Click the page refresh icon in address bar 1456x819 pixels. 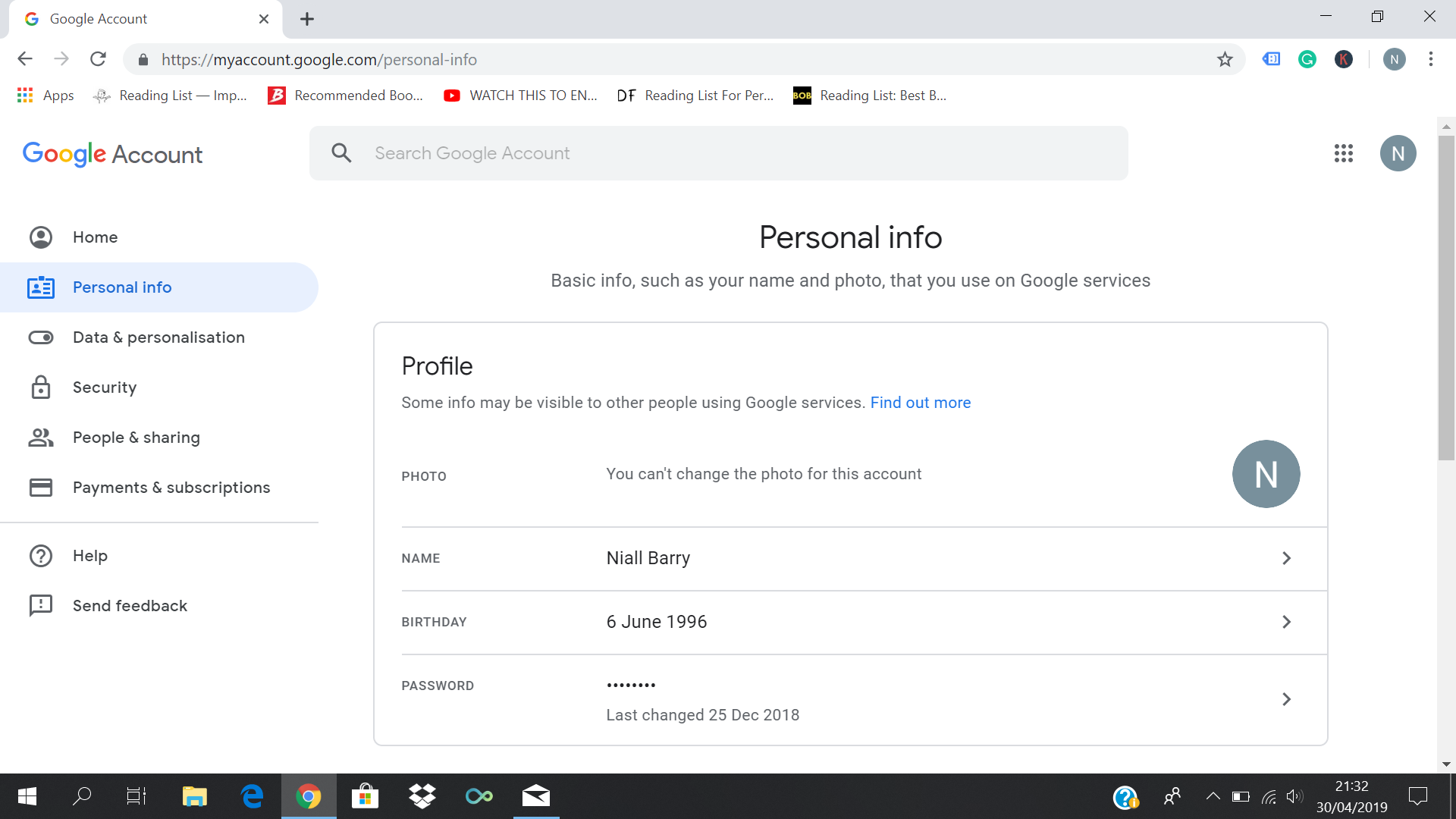pyautogui.click(x=97, y=59)
